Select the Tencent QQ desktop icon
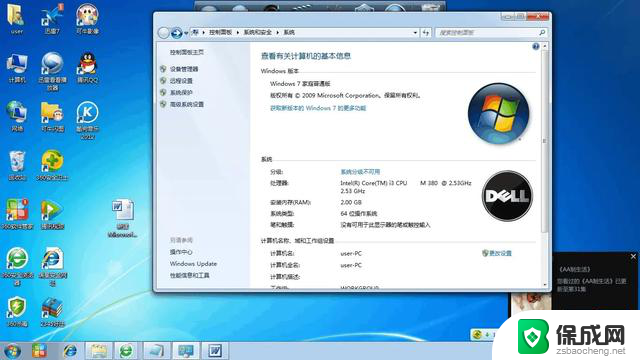The image size is (640, 360). point(87,68)
